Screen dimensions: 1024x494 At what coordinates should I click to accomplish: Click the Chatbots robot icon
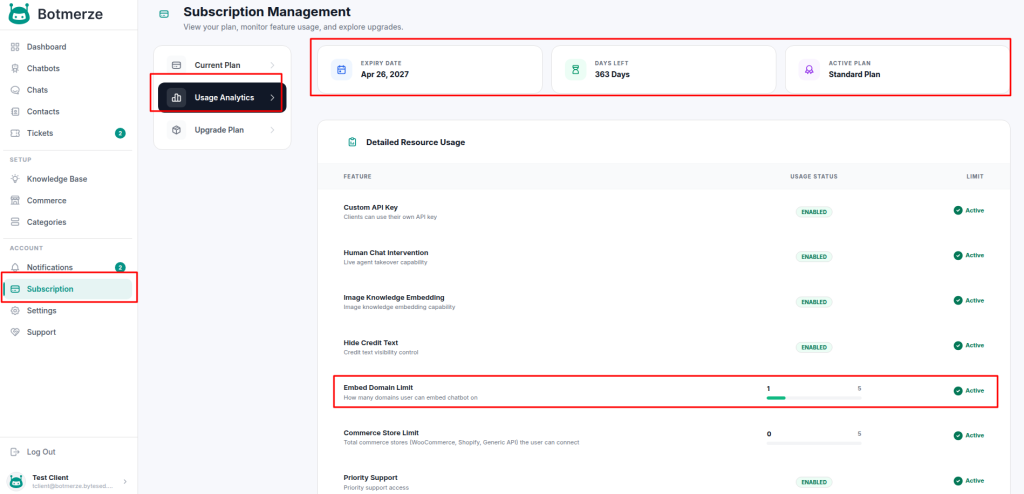[x=15, y=69]
